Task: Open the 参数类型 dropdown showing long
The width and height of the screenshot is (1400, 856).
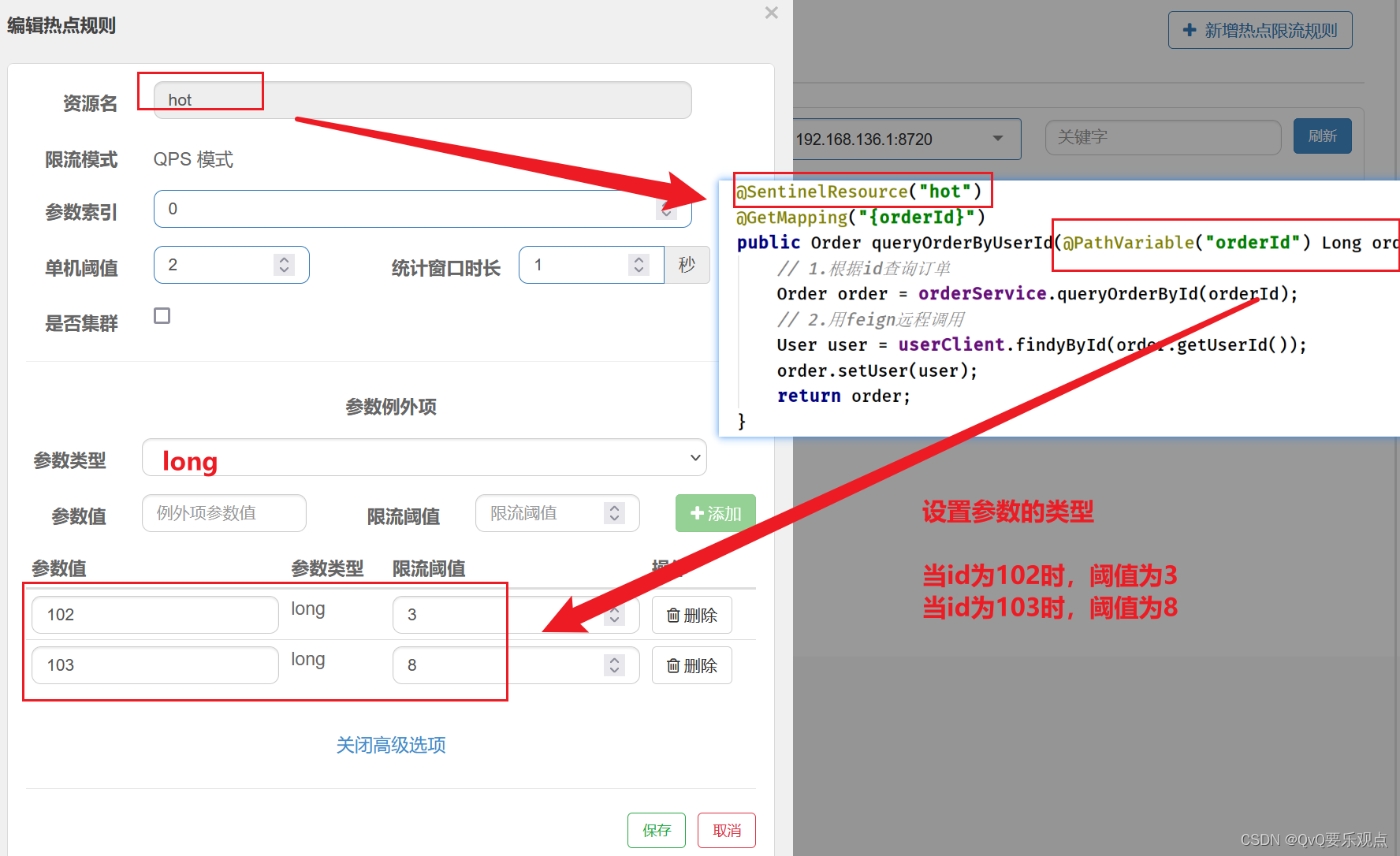Action: point(424,457)
